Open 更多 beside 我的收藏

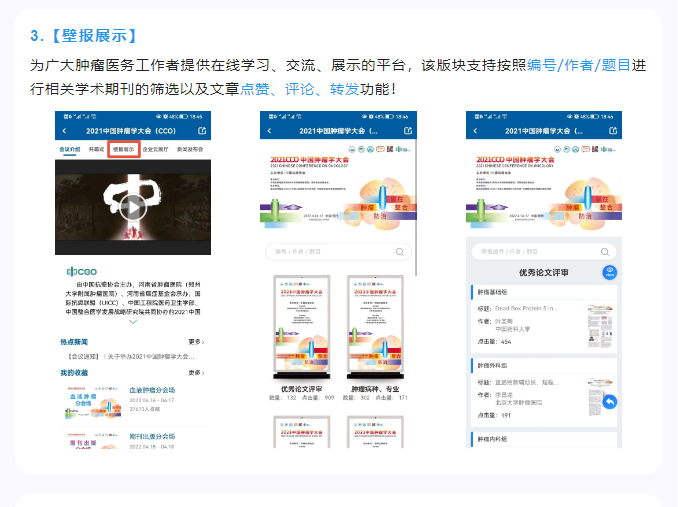(x=196, y=373)
